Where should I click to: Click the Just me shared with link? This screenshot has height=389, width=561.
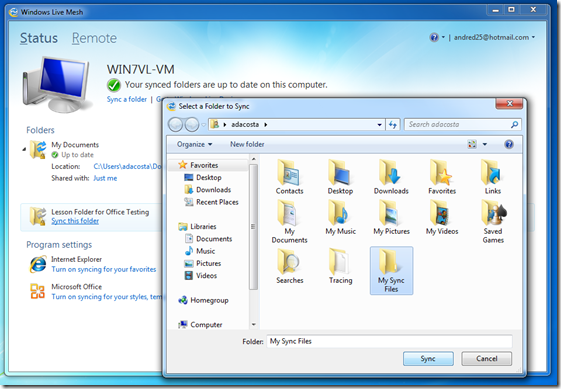105,178
